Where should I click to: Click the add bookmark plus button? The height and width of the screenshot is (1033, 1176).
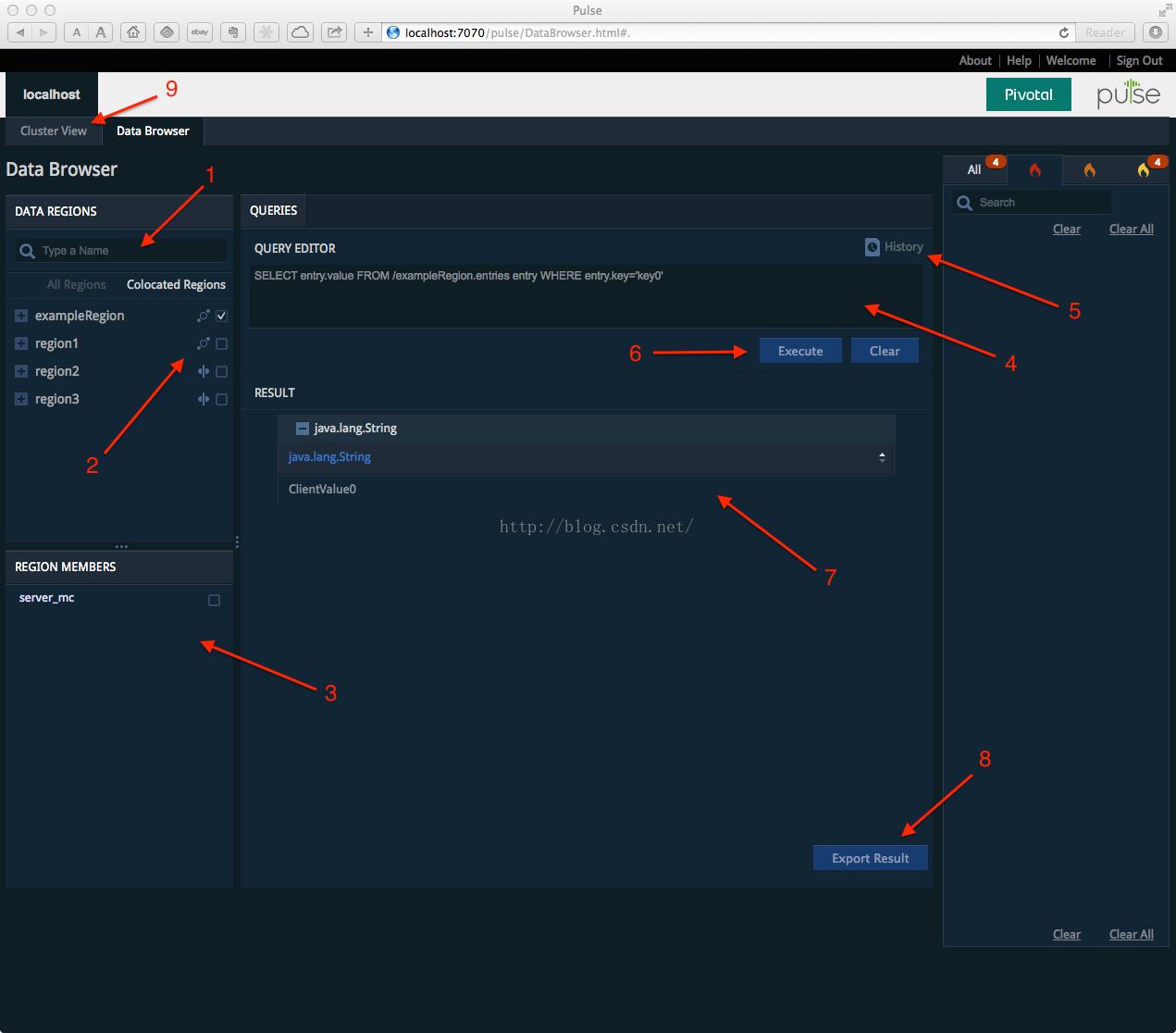click(367, 32)
